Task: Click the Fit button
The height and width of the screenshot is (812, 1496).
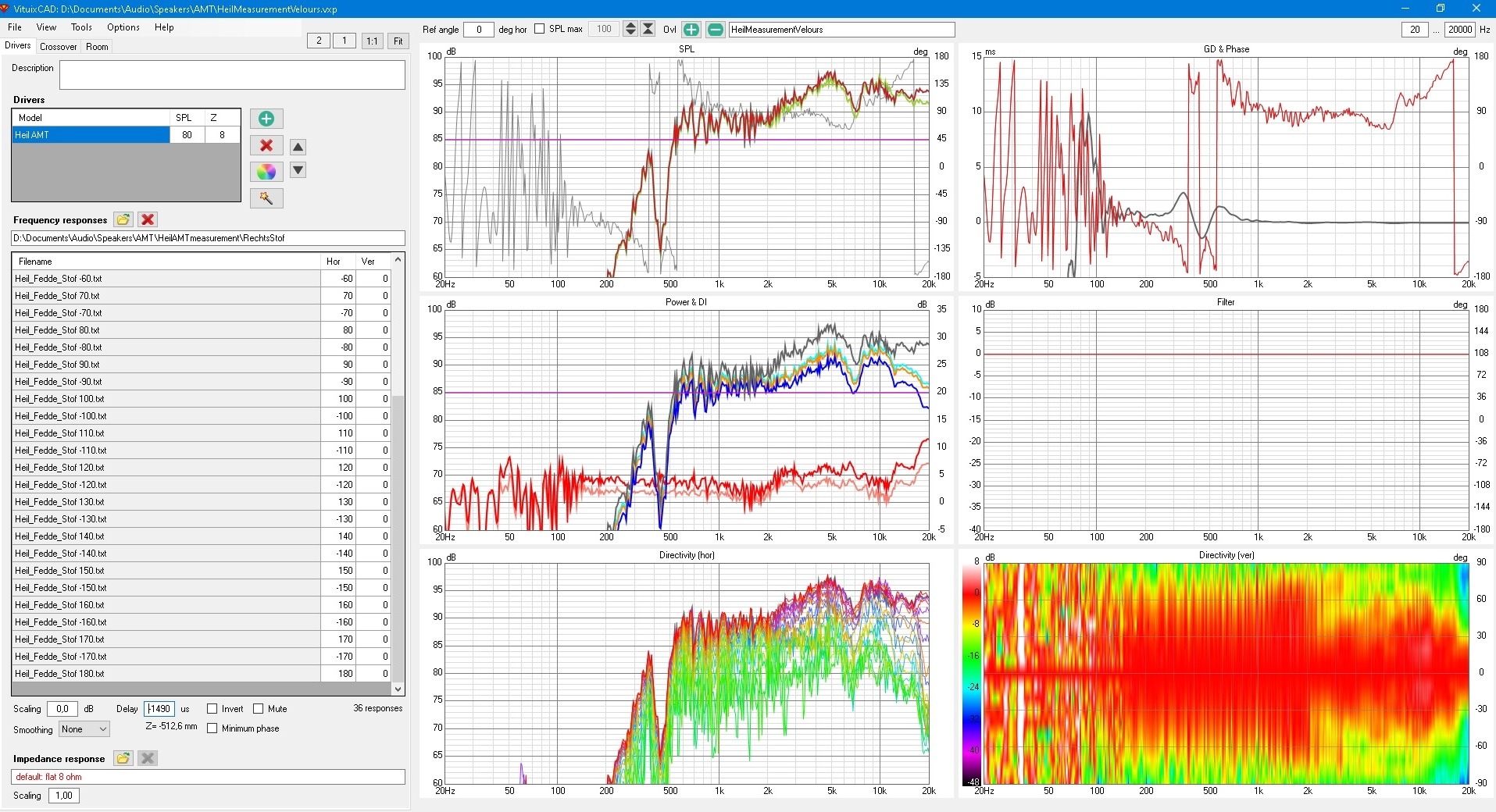Action: click(x=398, y=41)
